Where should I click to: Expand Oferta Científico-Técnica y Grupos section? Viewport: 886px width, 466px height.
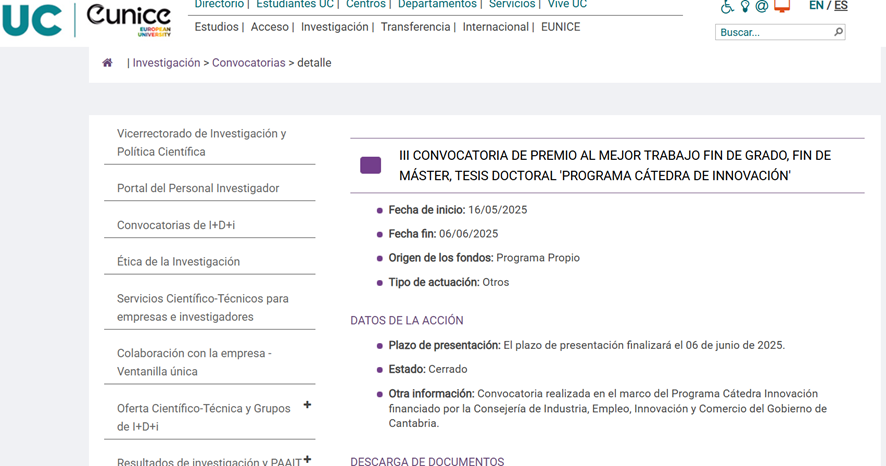[307, 405]
